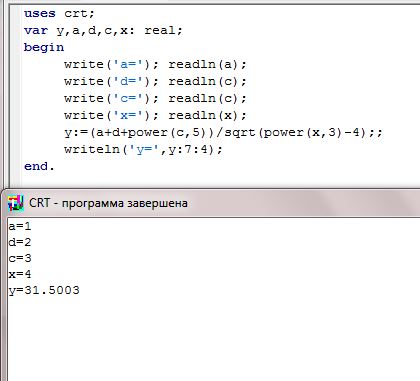Click the CRT window icon

[16, 203]
